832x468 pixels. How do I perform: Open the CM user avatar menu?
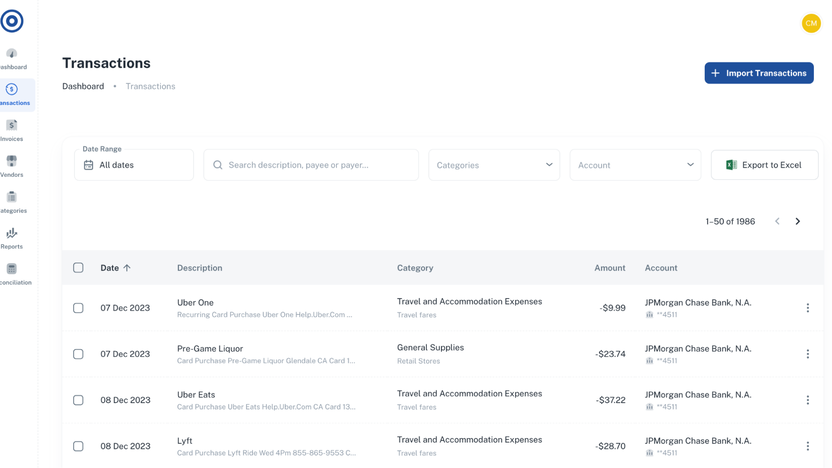(x=811, y=23)
